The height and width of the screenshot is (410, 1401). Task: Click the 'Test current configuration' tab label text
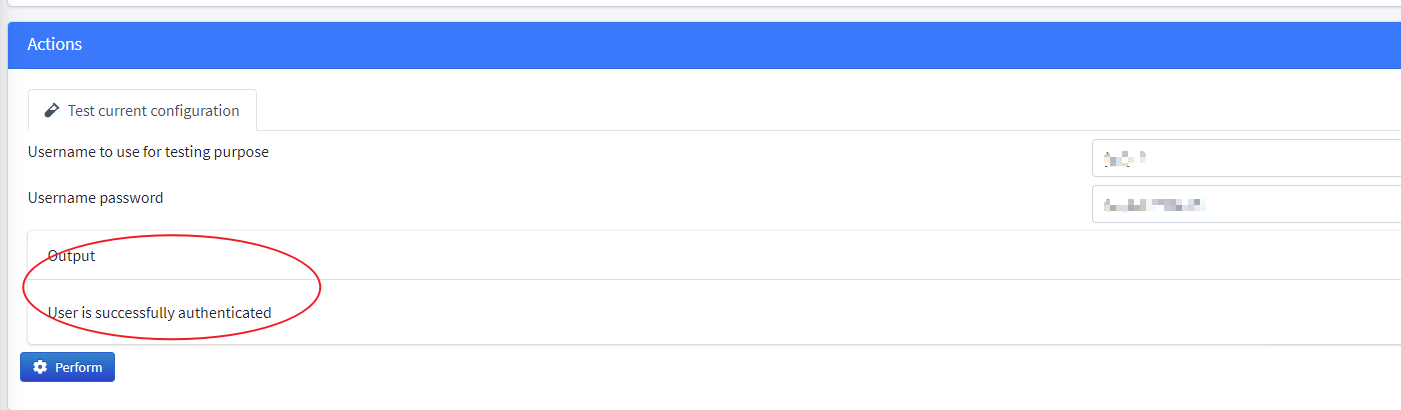[x=153, y=111]
